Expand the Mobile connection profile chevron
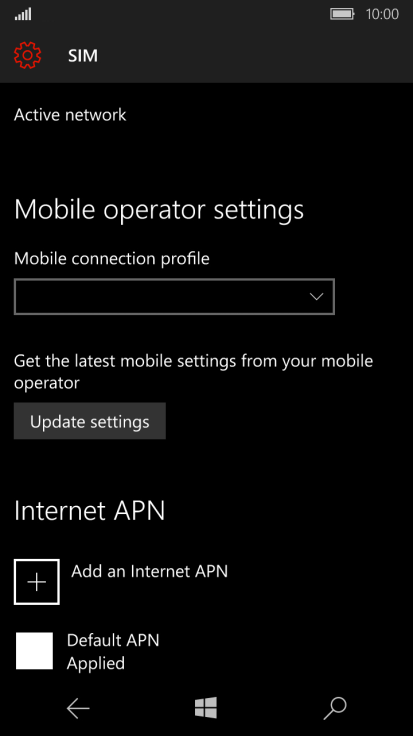Viewport: 413px width, 736px height. (x=317, y=296)
